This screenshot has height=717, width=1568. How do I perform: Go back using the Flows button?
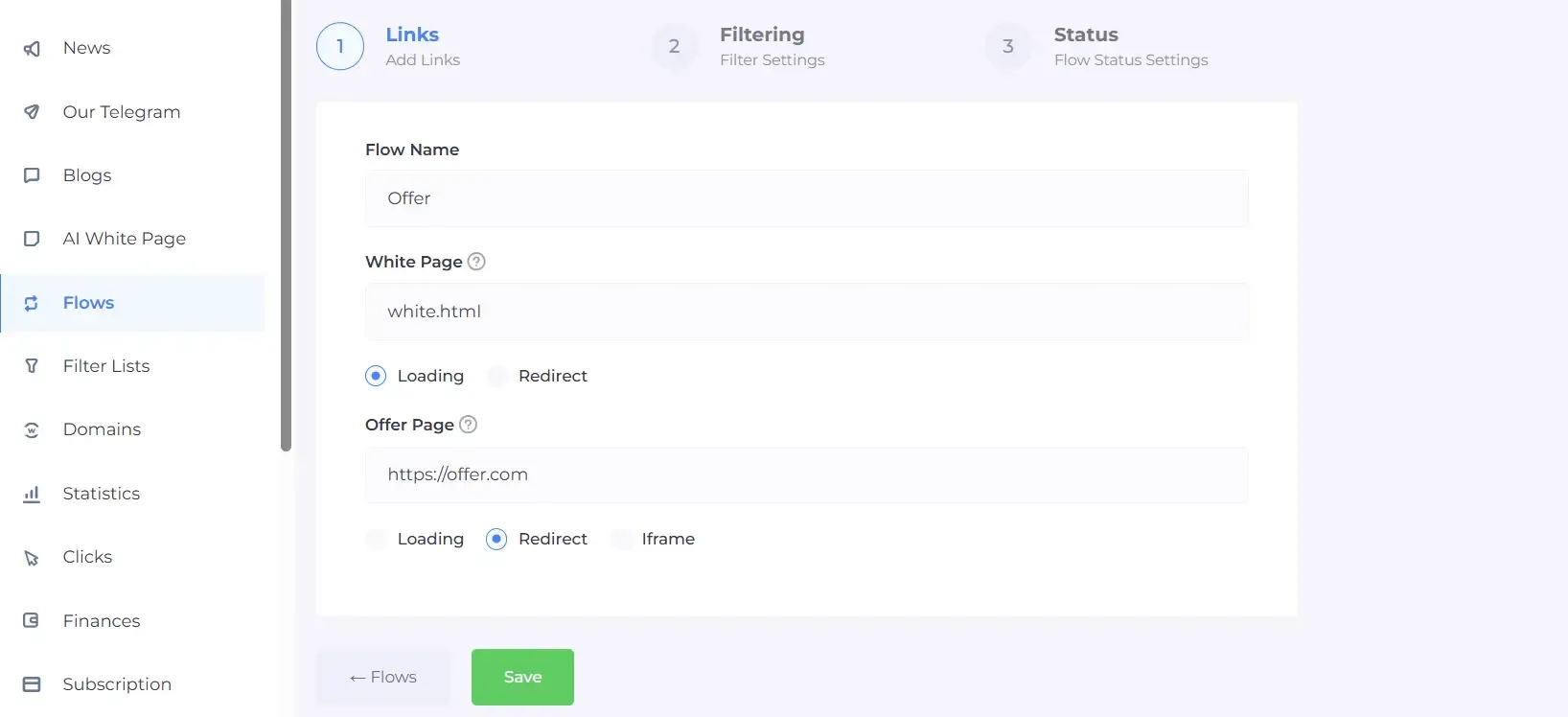(383, 678)
